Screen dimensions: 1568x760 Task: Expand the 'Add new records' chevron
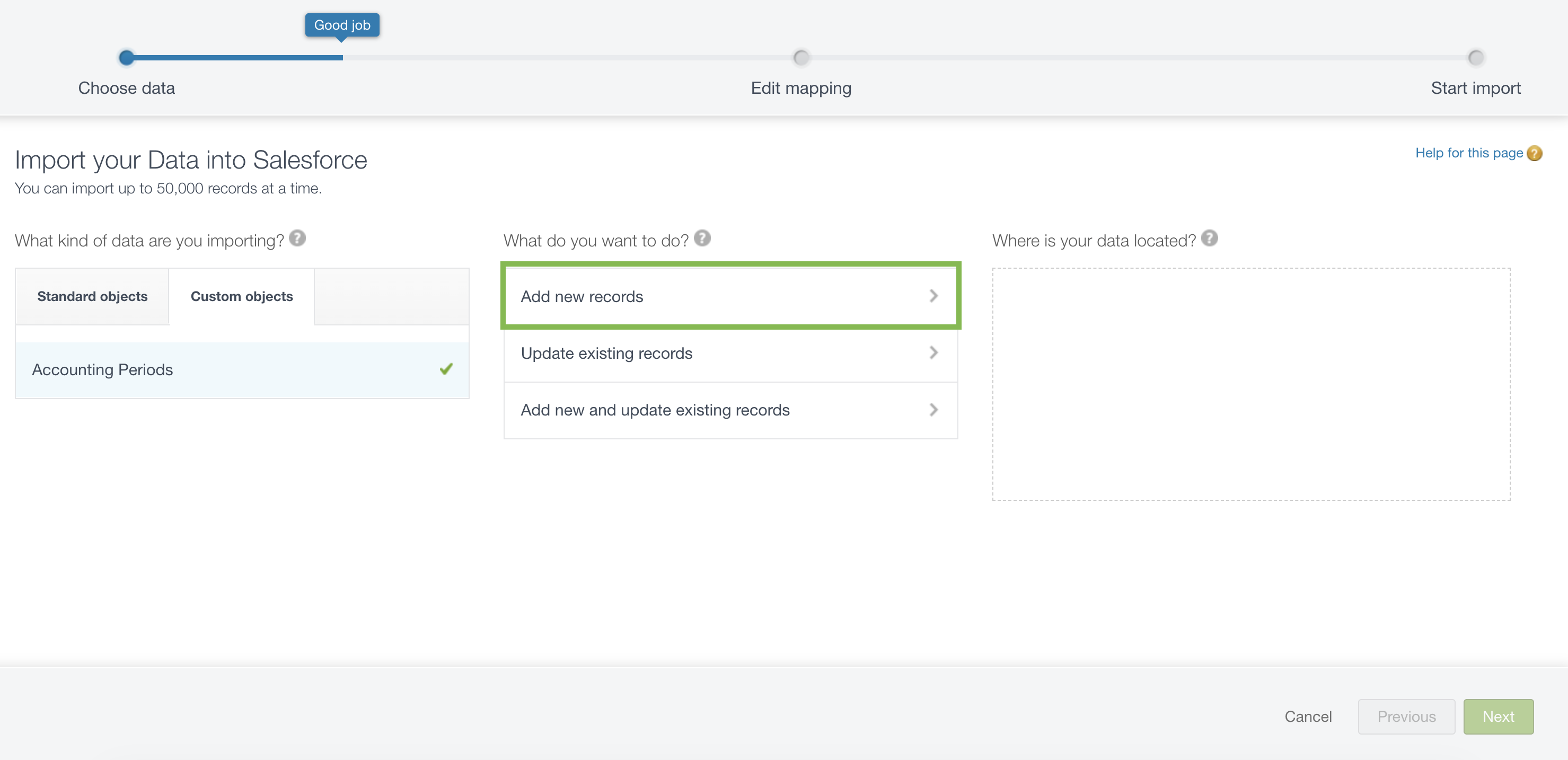tap(933, 296)
